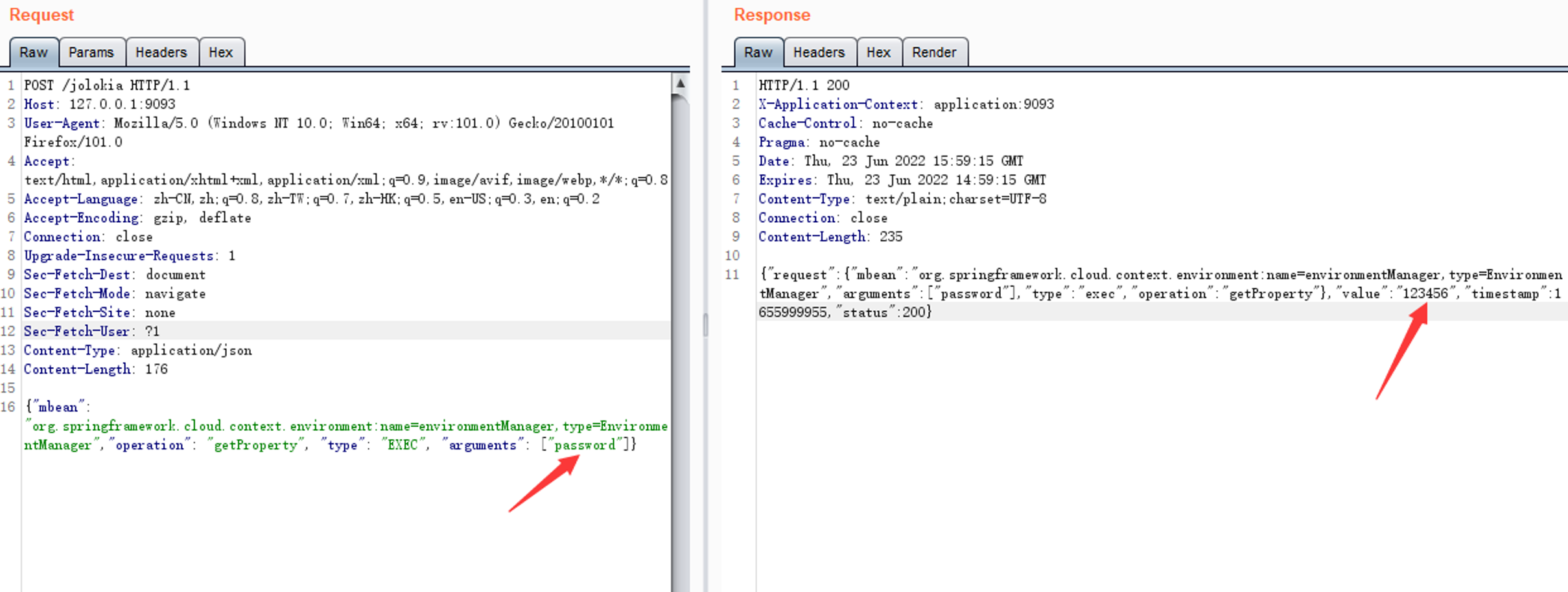Click the request scrollbar up arrow
The image size is (1568, 592).
pyautogui.click(x=681, y=84)
